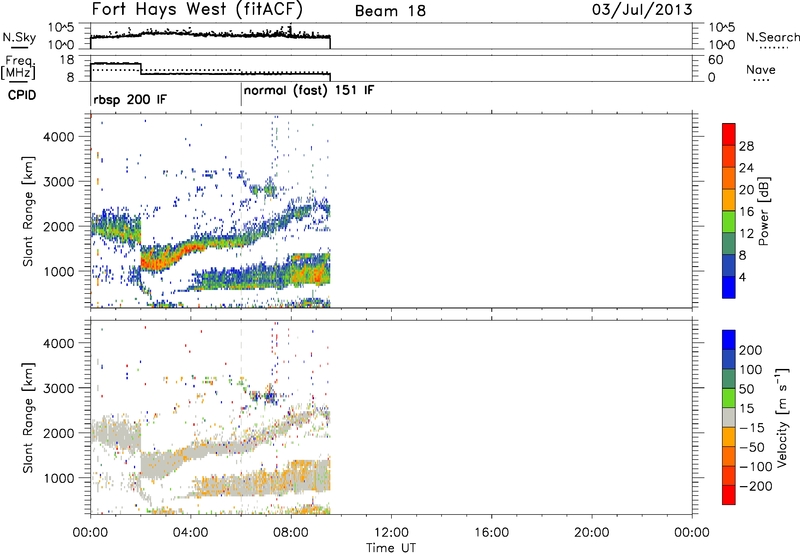Viewport: 800px width, 554px height.
Task: Click the 'Beam 18' label
Action: pyautogui.click(x=390, y=11)
